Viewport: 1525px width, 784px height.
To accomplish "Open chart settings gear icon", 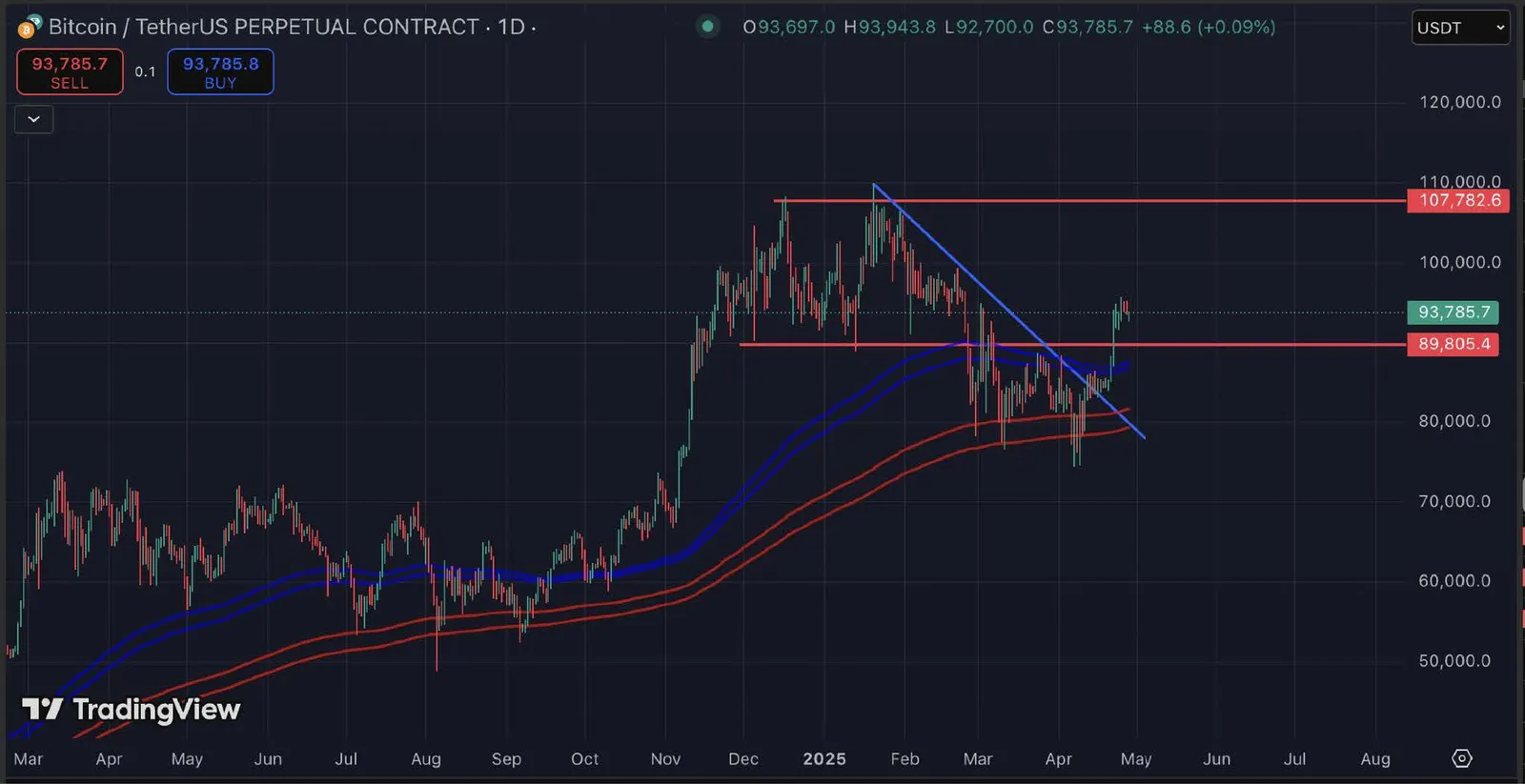I will [x=1462, y=758].
